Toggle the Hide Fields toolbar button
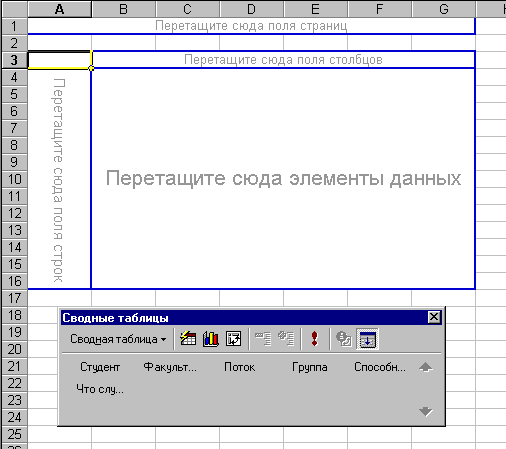 click(x=367, y=339)
